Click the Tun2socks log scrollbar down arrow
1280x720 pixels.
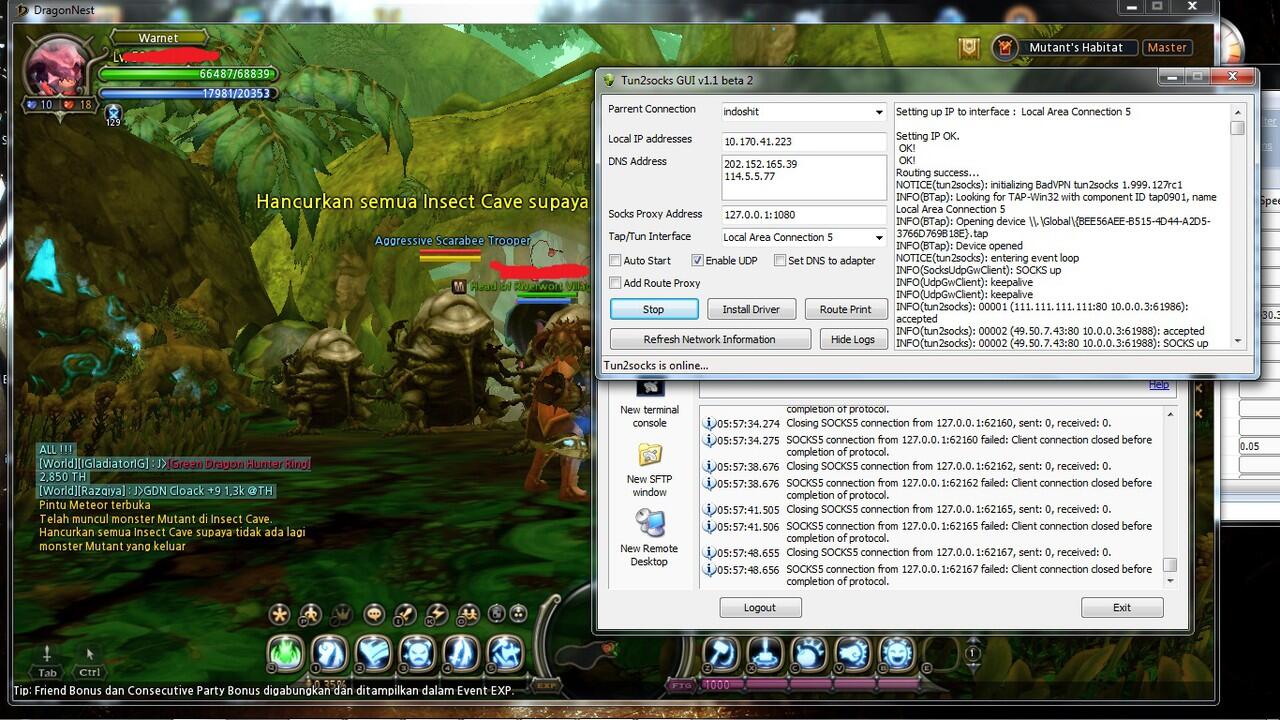pos(1238,341)
